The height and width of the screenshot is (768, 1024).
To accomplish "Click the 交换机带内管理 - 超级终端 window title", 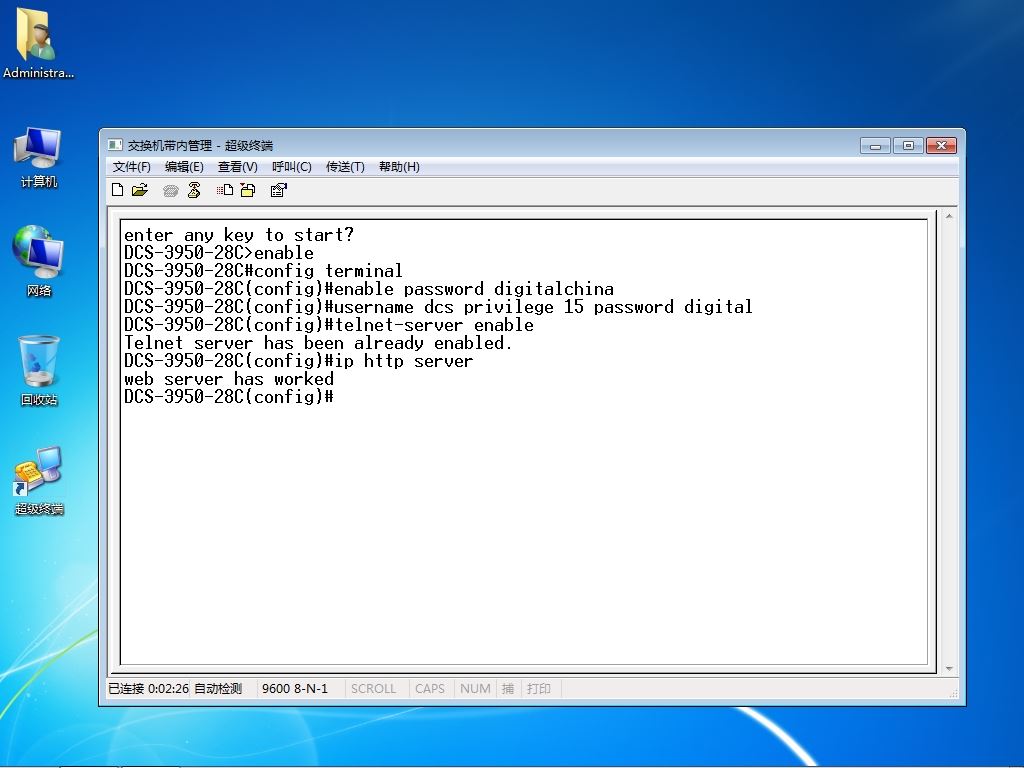I will 200,145.
